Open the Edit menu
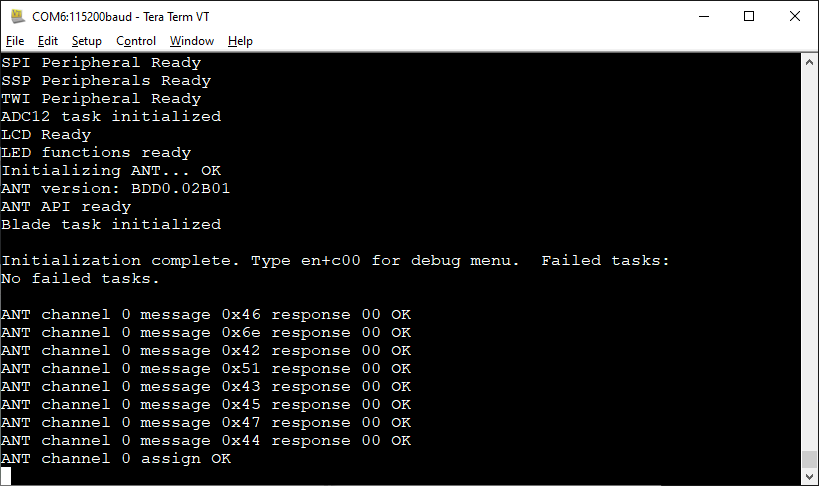 48,41
